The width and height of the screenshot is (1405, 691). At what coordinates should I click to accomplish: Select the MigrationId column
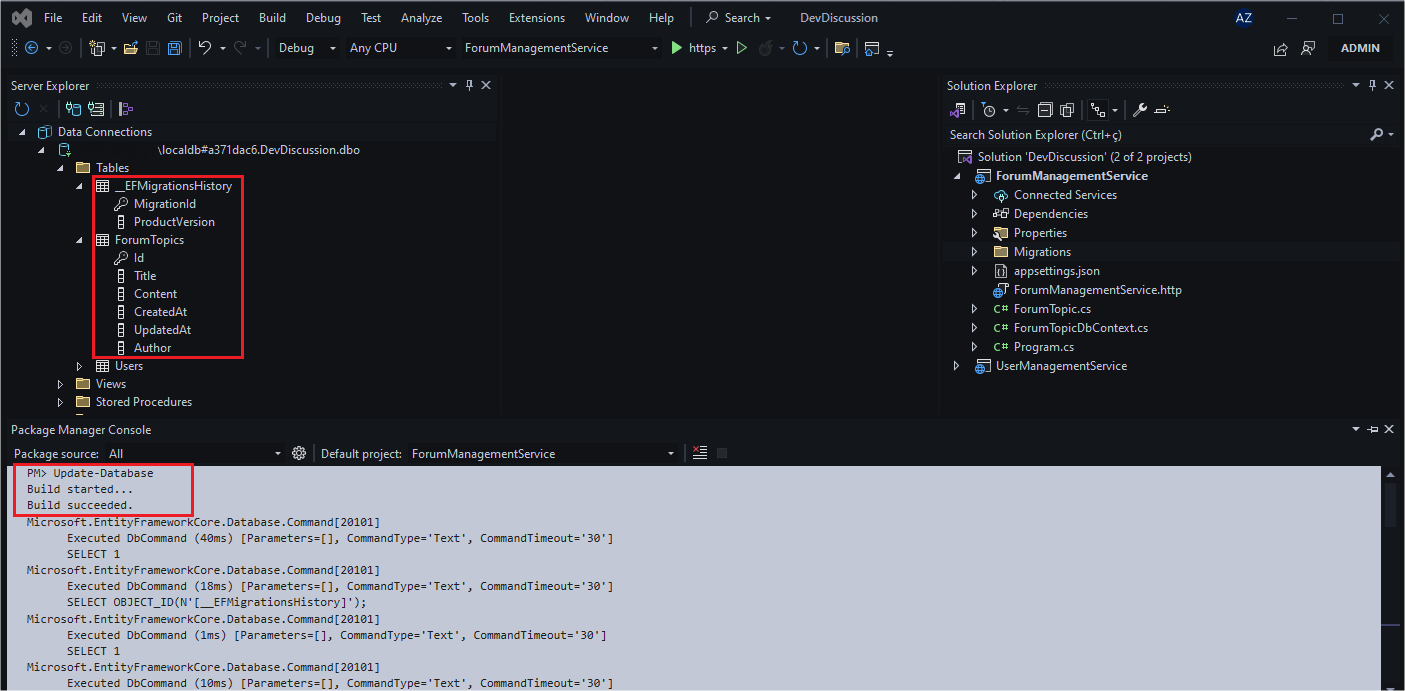pos(165,204)
